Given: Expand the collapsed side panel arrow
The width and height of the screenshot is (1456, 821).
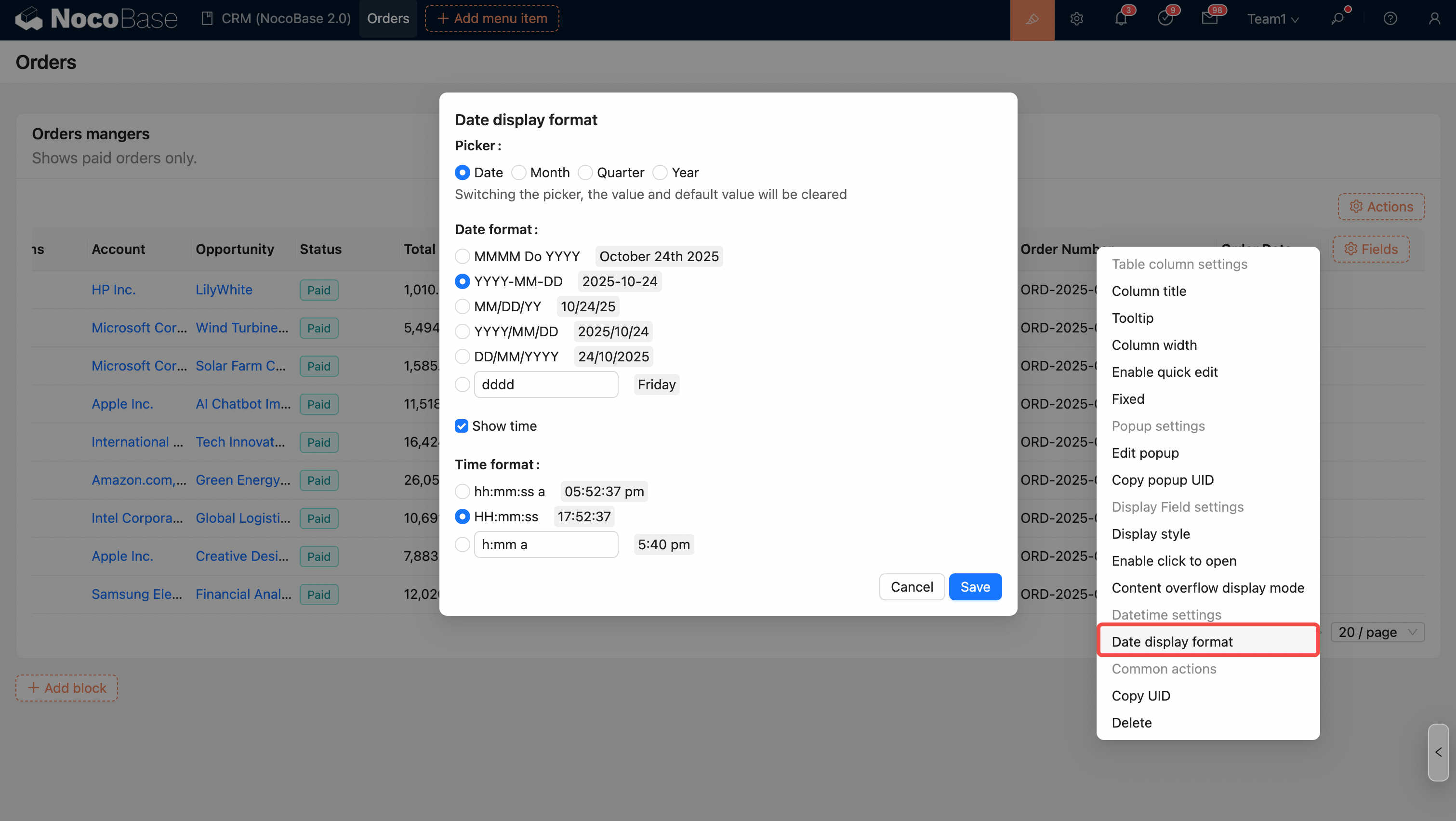Looking at the screenshot, I should tap(1438, 752).
